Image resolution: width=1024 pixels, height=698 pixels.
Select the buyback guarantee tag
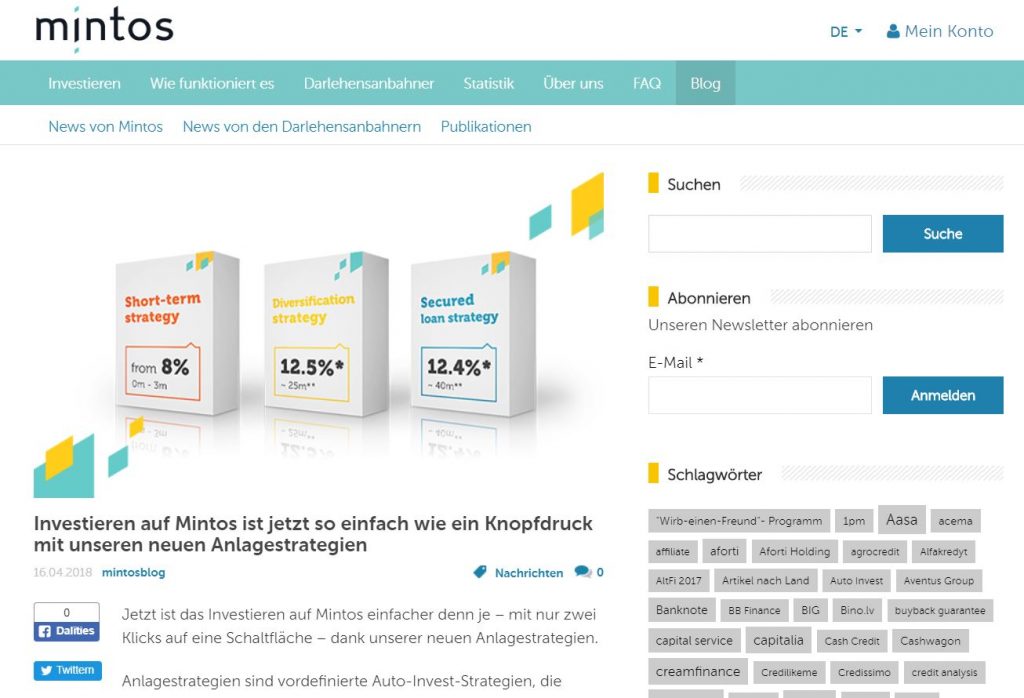coord(939,610)
